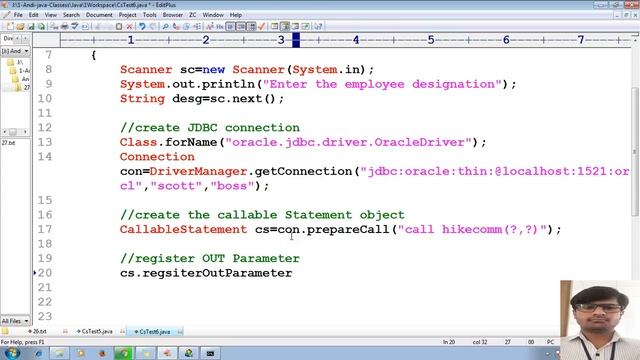This screenshot has height=360, width=640.
Task: Click the red checkmark toolbar icon
Action: coord(262,27)
